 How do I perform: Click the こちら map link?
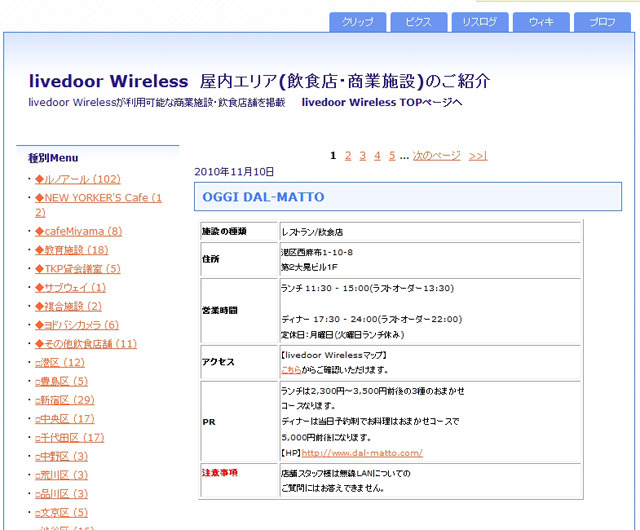(291, 370)
